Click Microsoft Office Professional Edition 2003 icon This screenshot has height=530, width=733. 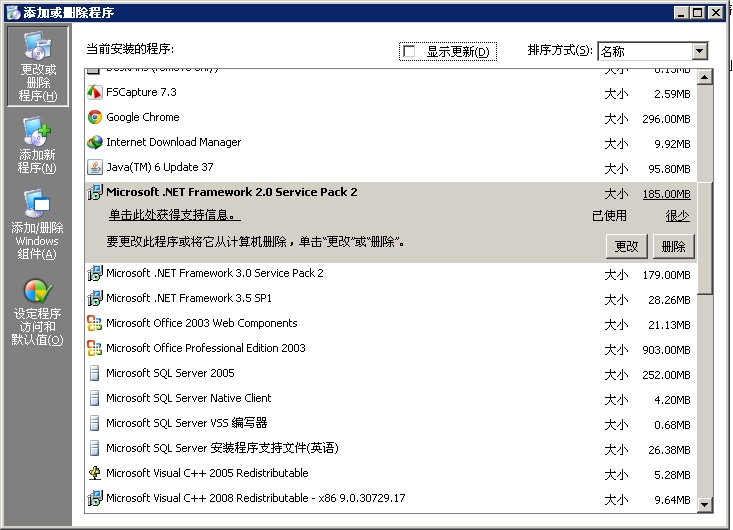click(95, 349)
